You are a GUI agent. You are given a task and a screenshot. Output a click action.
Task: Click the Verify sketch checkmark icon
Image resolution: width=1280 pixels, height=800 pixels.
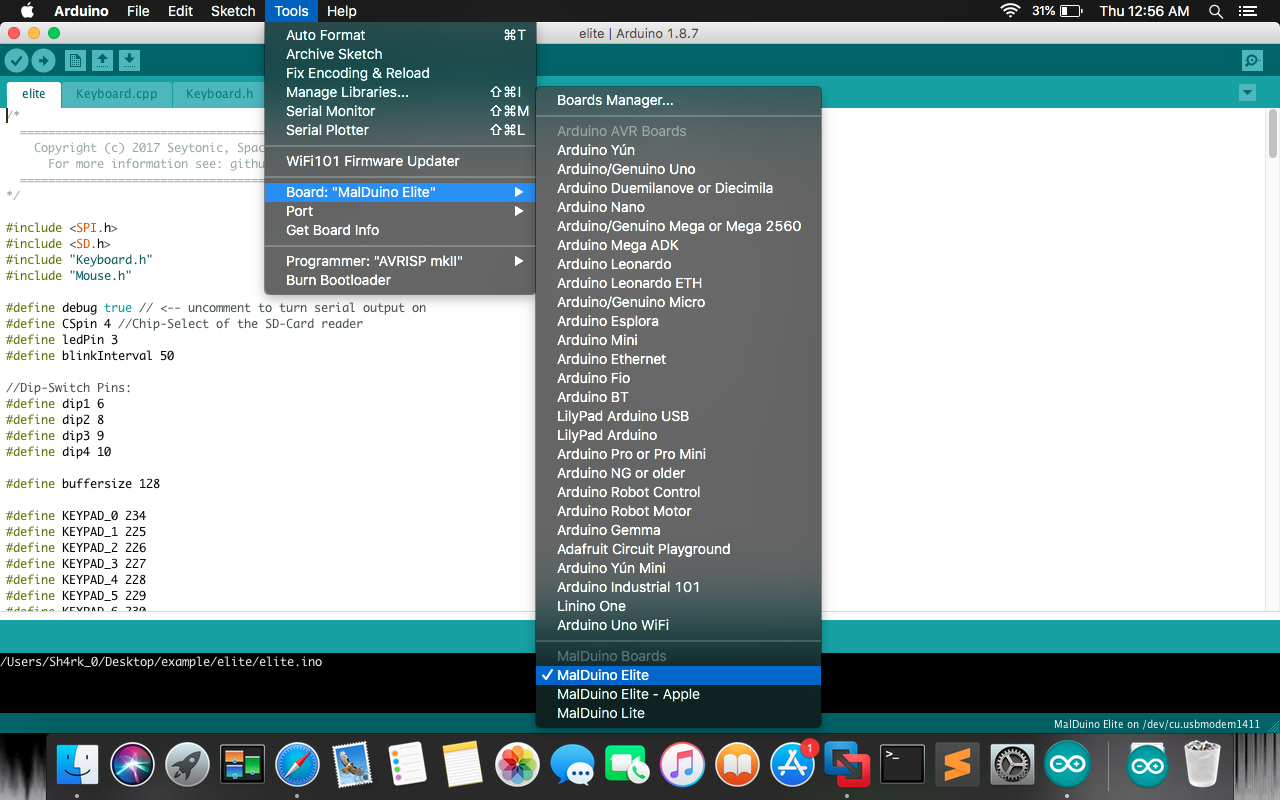point(16,60)
